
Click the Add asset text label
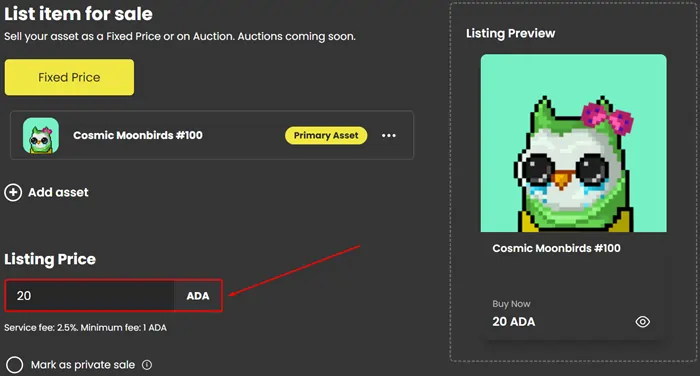(58, 192)
